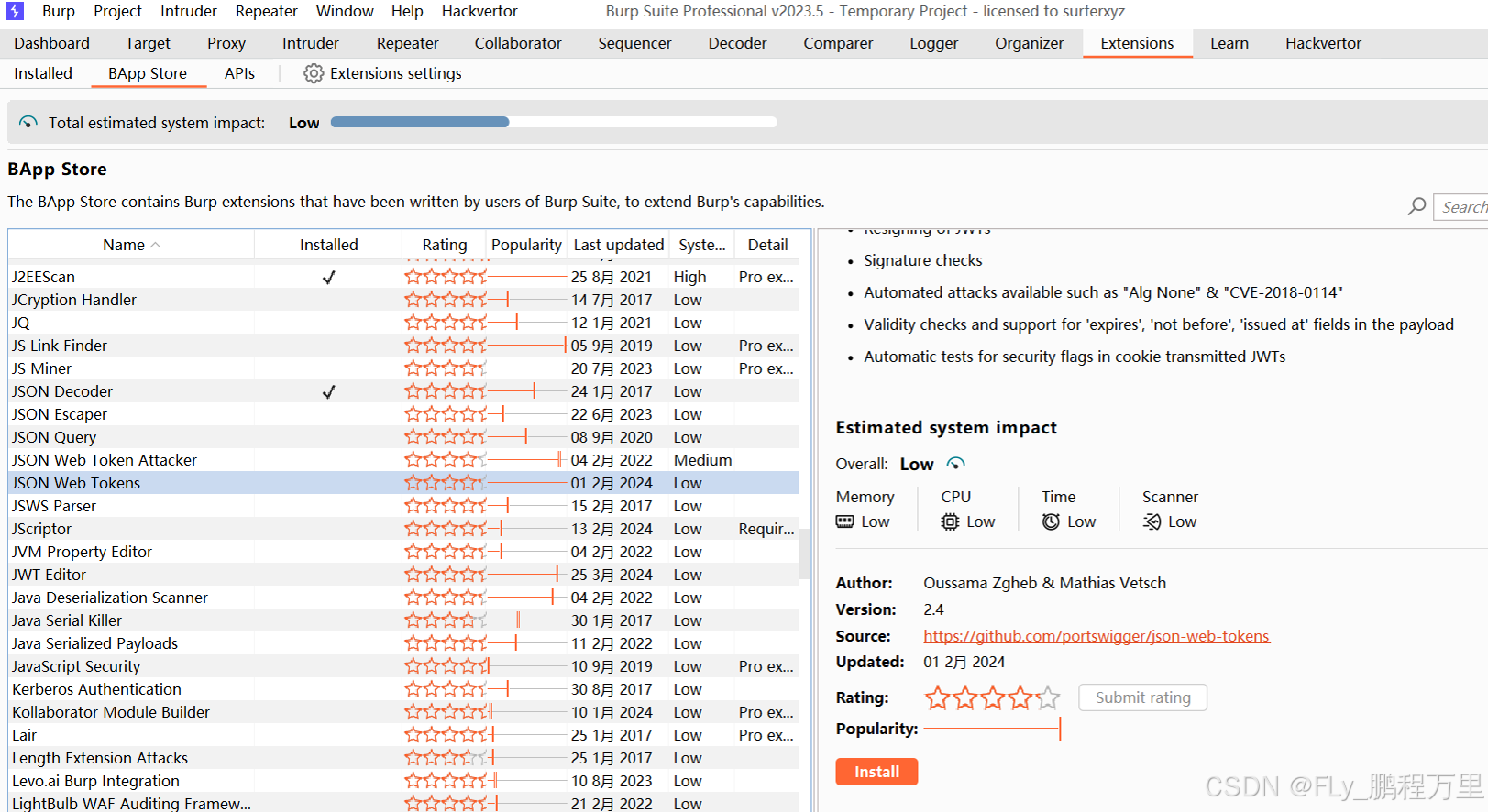
Task: Select the JScriptor extension
Action: (403, 529)
